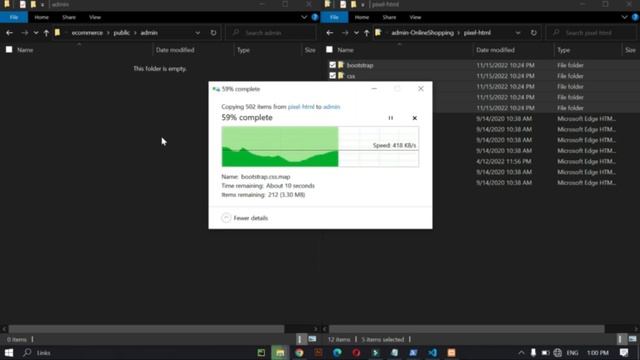Sort admin window by Type column
This screenshot has height=360, width=640.
(243, 50)
